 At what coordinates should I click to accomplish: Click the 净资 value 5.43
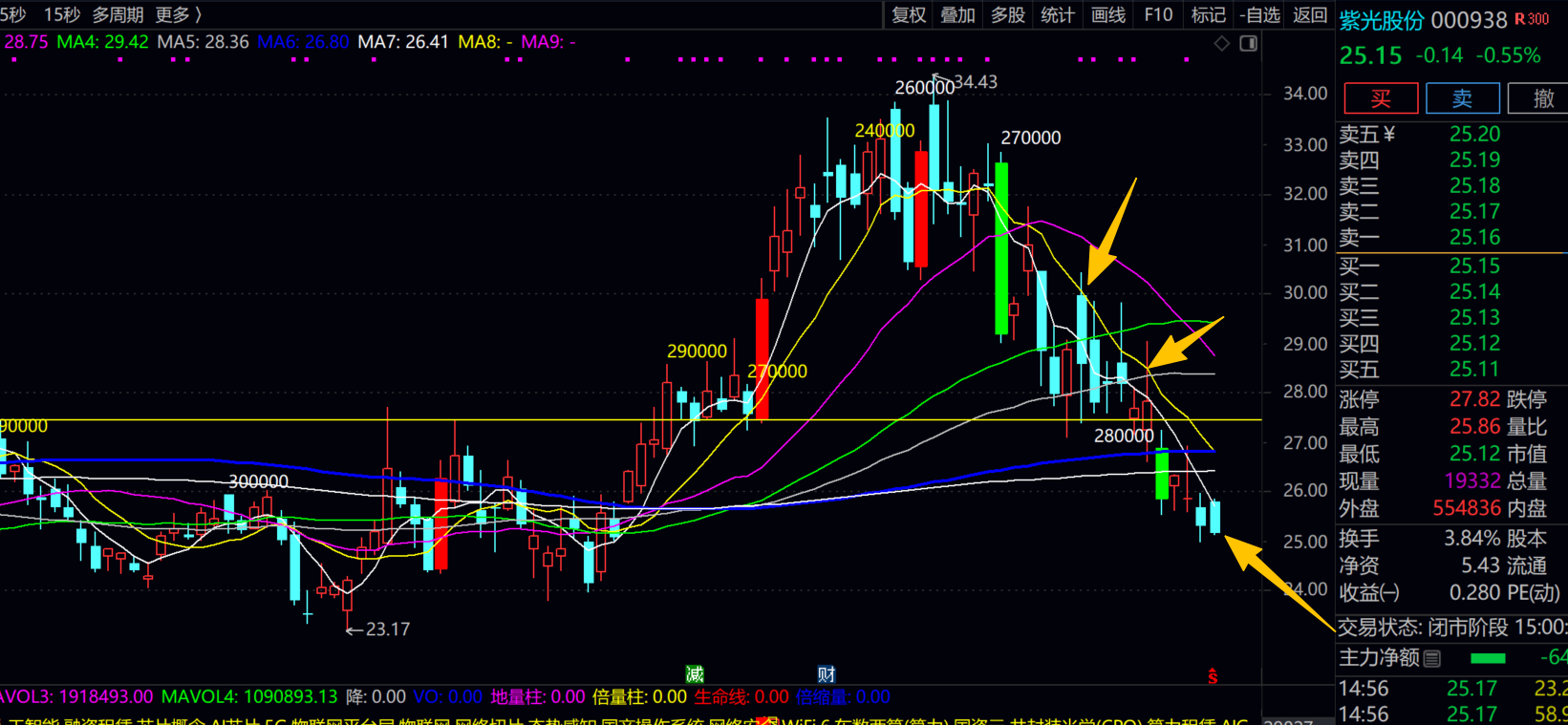coord(1480,565)
